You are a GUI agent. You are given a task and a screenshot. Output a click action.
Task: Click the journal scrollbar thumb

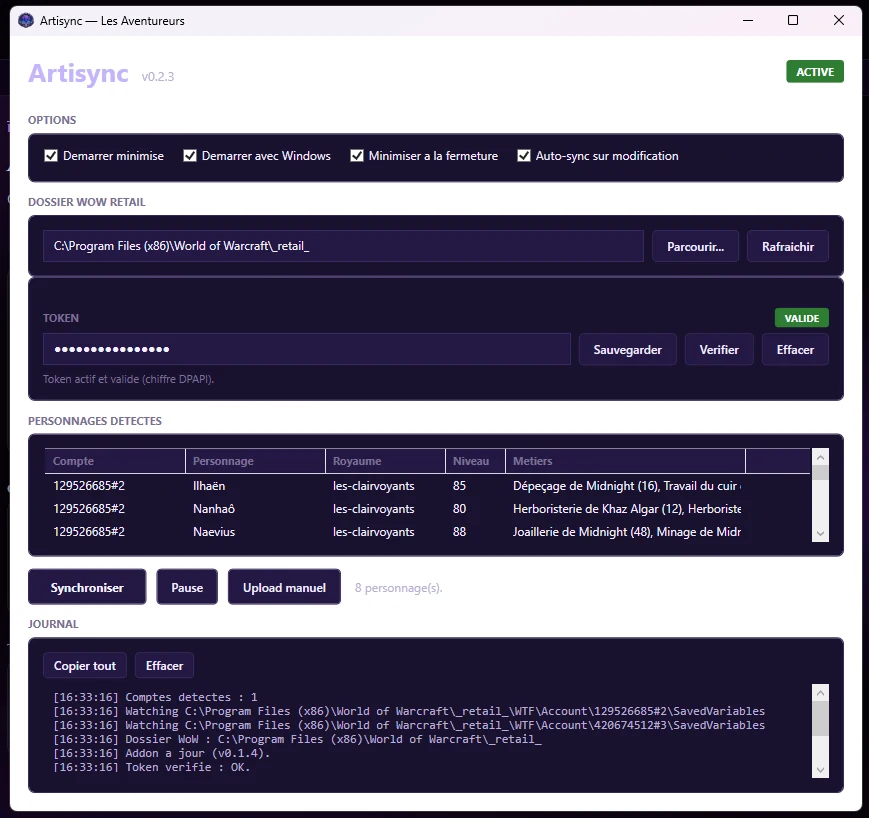click(820, 719)
